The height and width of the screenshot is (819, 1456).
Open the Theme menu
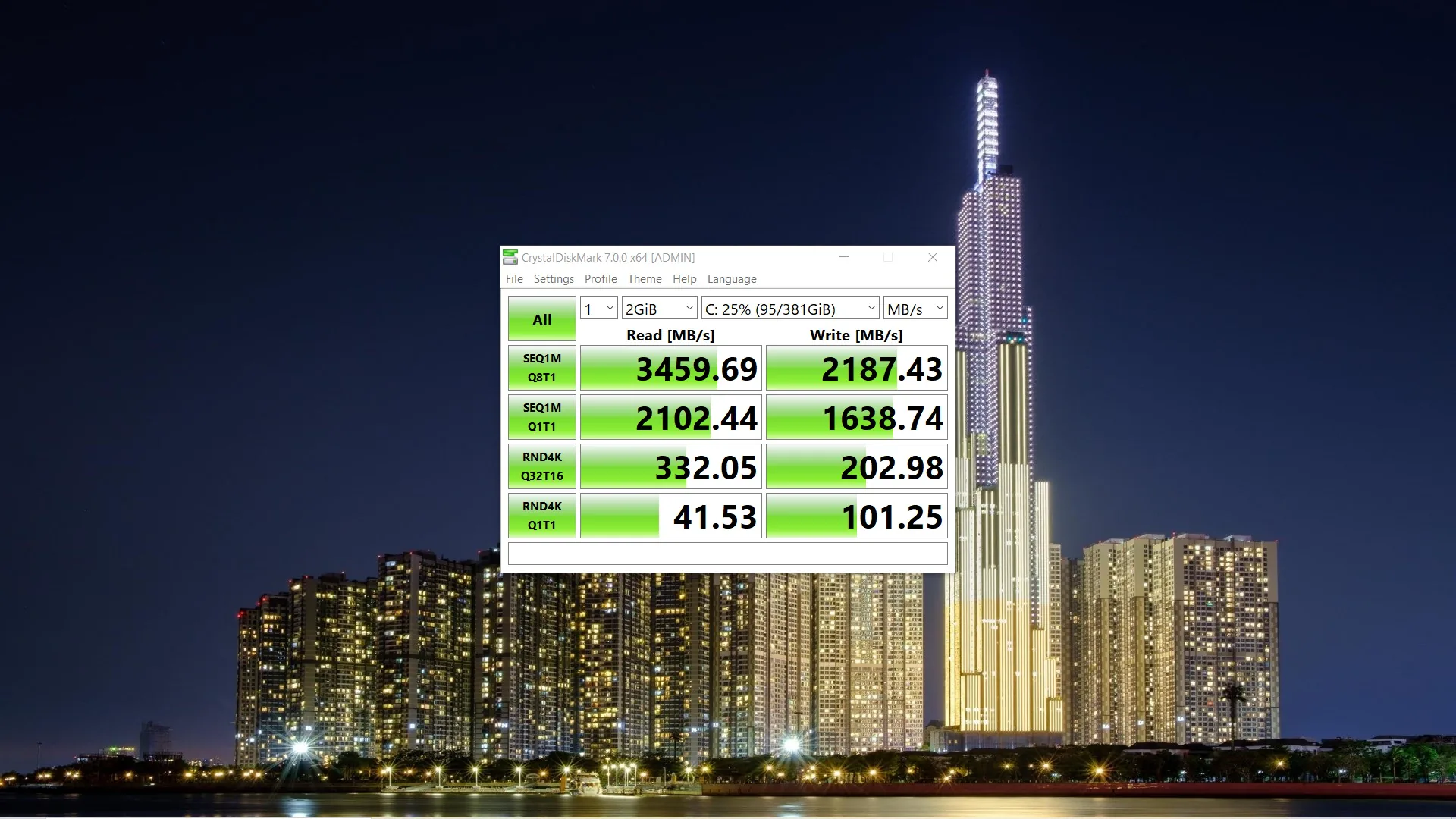click(645, 279)
